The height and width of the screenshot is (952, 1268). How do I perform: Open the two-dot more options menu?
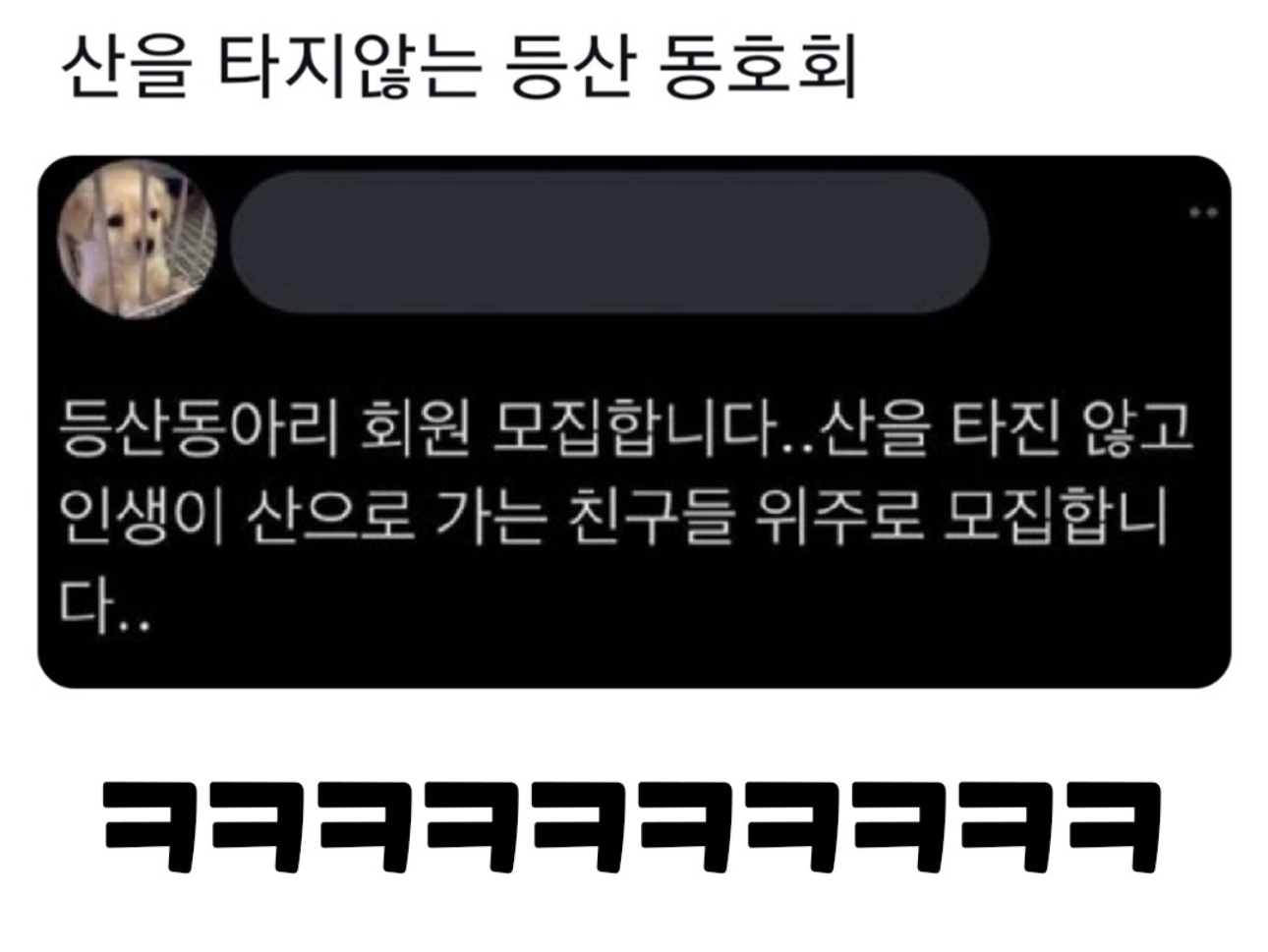pyautogui.click(x=1203, y=212)
